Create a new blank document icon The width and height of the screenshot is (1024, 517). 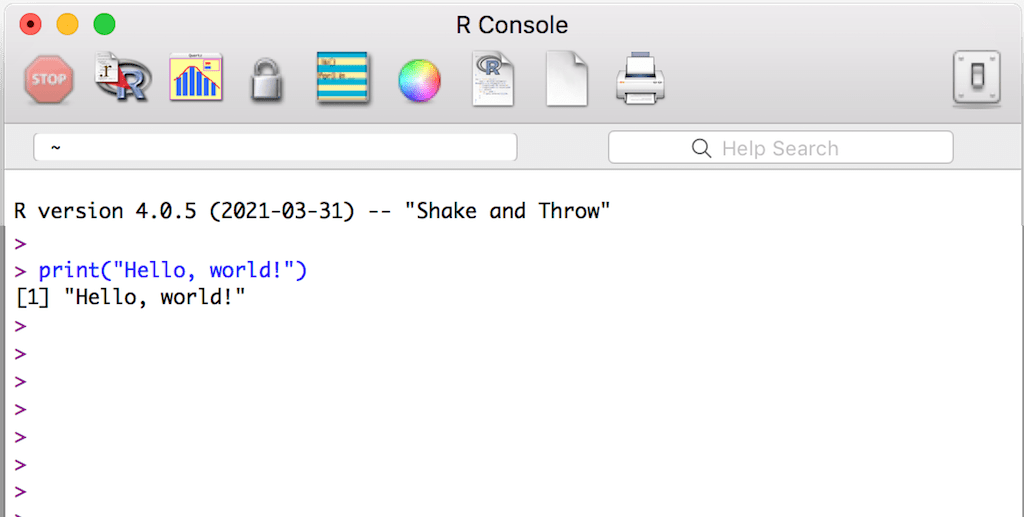pyautogui.click(x=567, y=80)
